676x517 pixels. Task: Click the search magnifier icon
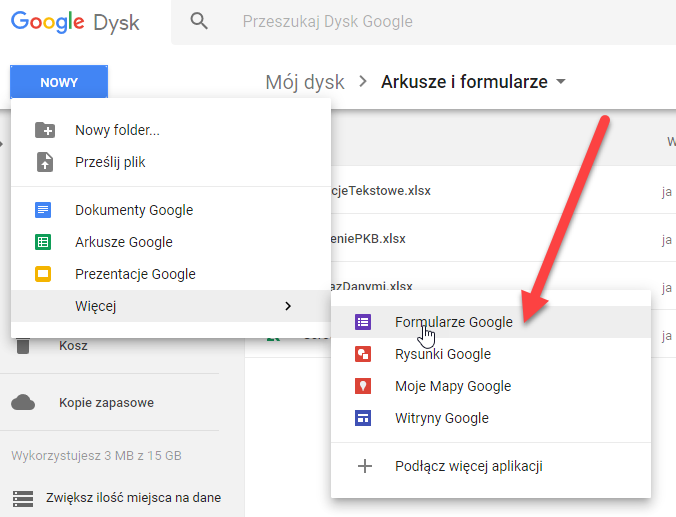click(199, 21)
